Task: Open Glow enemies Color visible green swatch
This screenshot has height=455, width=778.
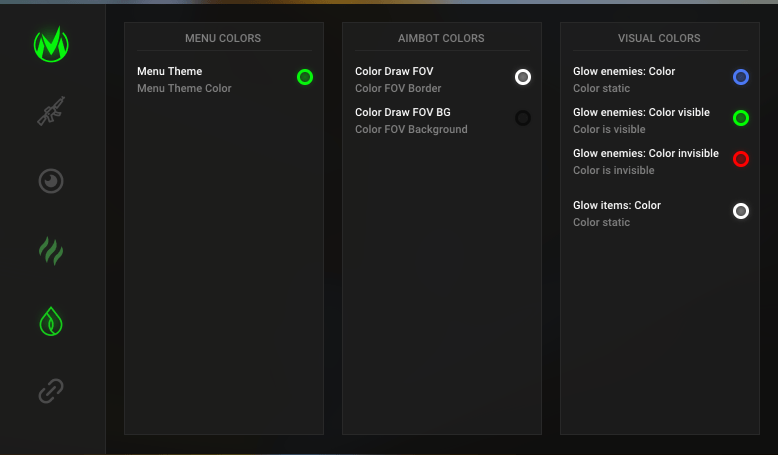Action: coord(741,118)
